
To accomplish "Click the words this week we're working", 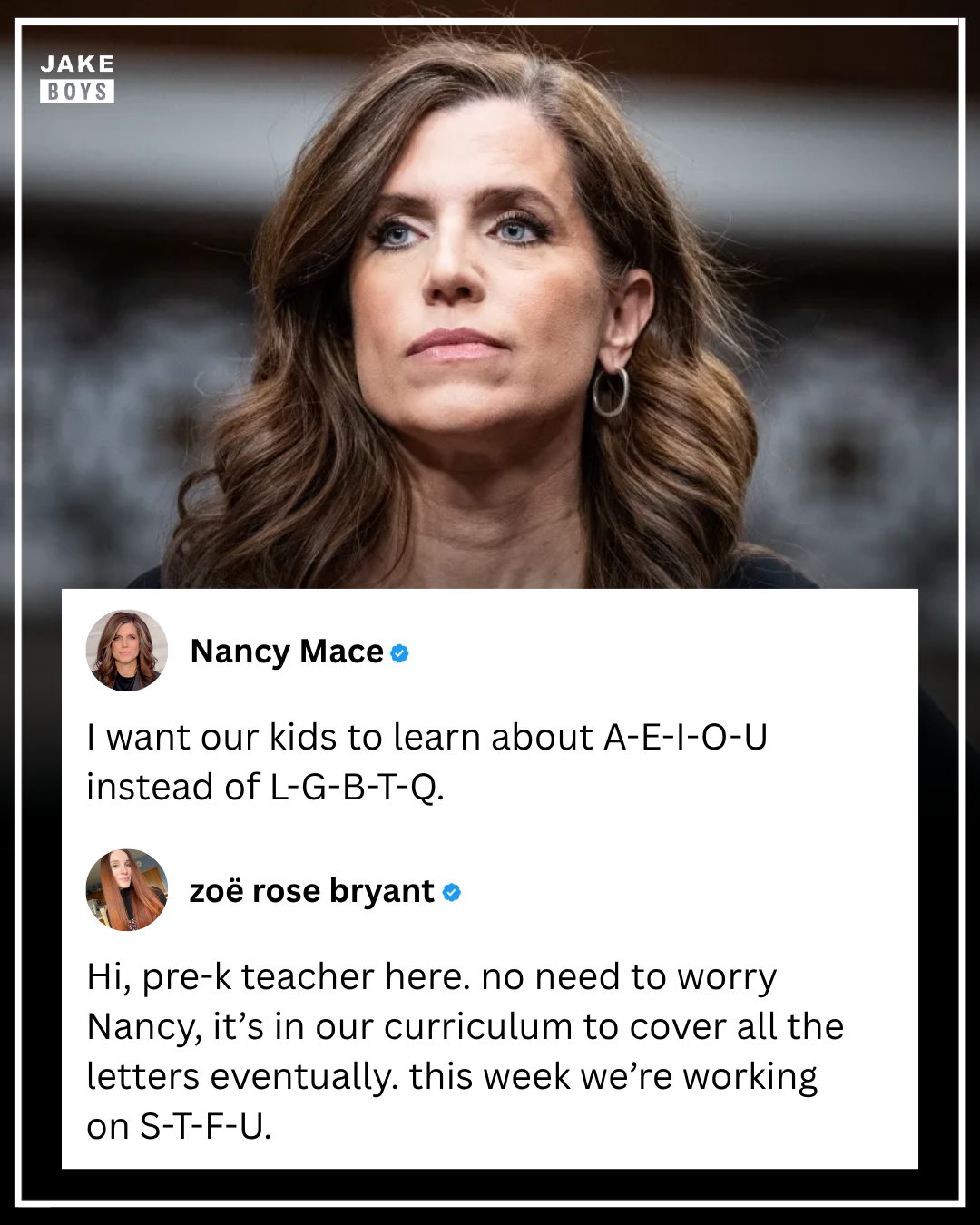I will (613, 1077).
